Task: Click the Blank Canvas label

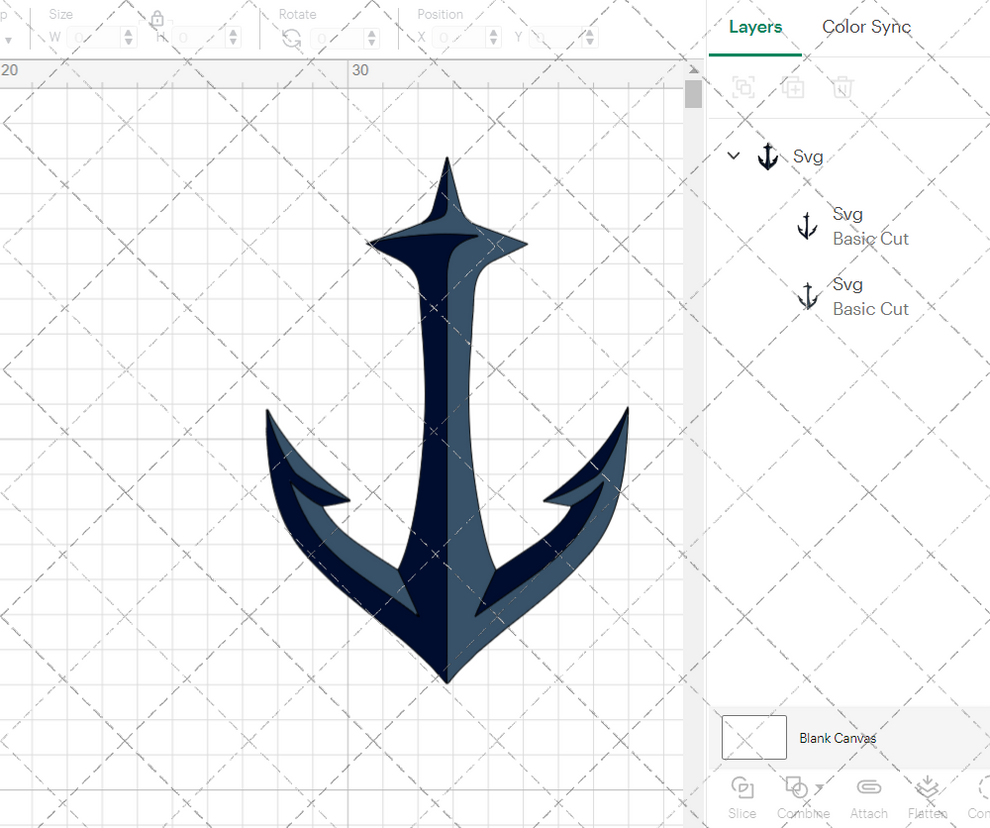Action: pyautogui.click(x=838, y=737)
